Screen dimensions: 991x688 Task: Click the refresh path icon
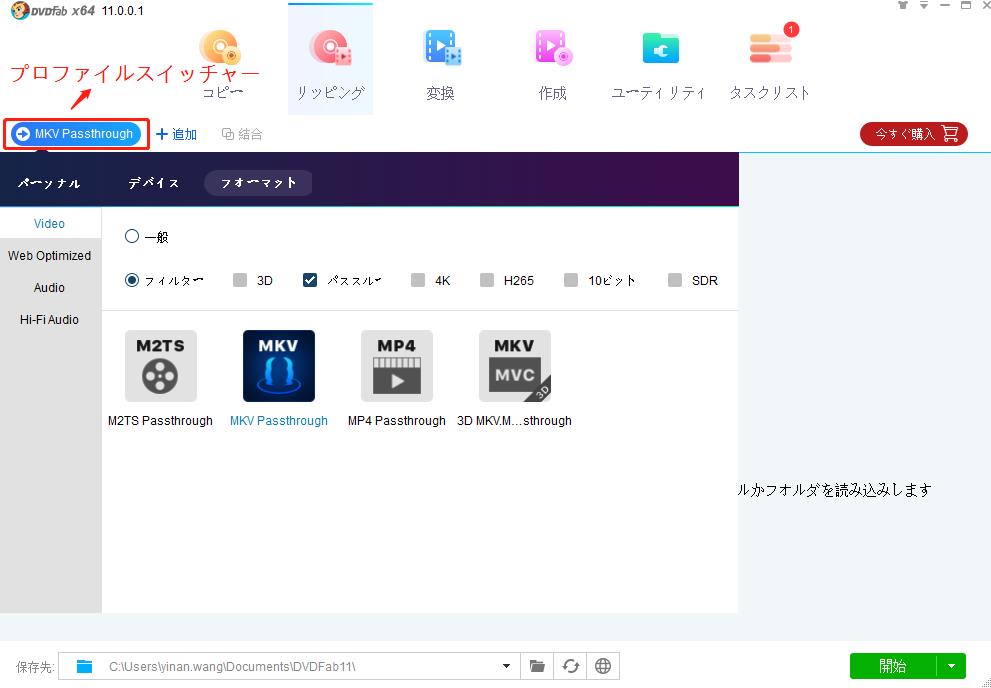[570, 666]
